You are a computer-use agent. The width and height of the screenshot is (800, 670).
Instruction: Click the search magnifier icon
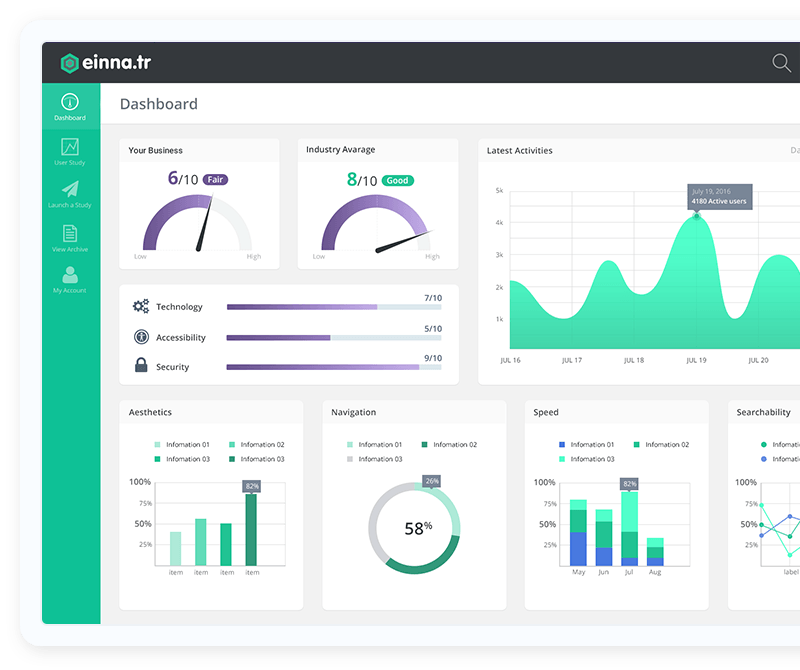pos(781,63)
